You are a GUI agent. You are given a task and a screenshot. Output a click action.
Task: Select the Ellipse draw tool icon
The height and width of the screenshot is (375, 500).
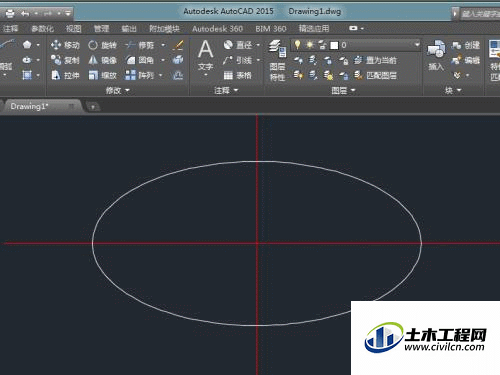27,60
